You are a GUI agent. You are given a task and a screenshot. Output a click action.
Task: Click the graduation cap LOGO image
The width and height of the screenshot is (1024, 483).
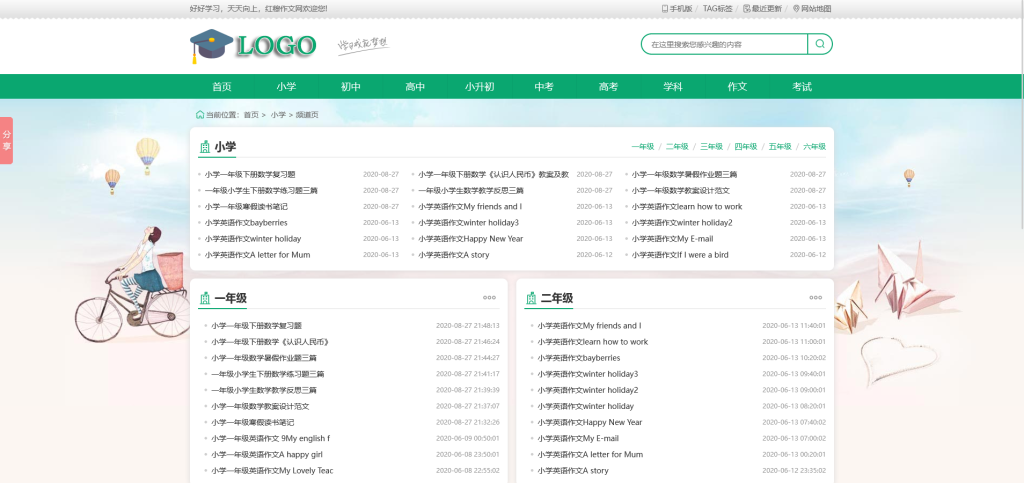click(253, 45)
